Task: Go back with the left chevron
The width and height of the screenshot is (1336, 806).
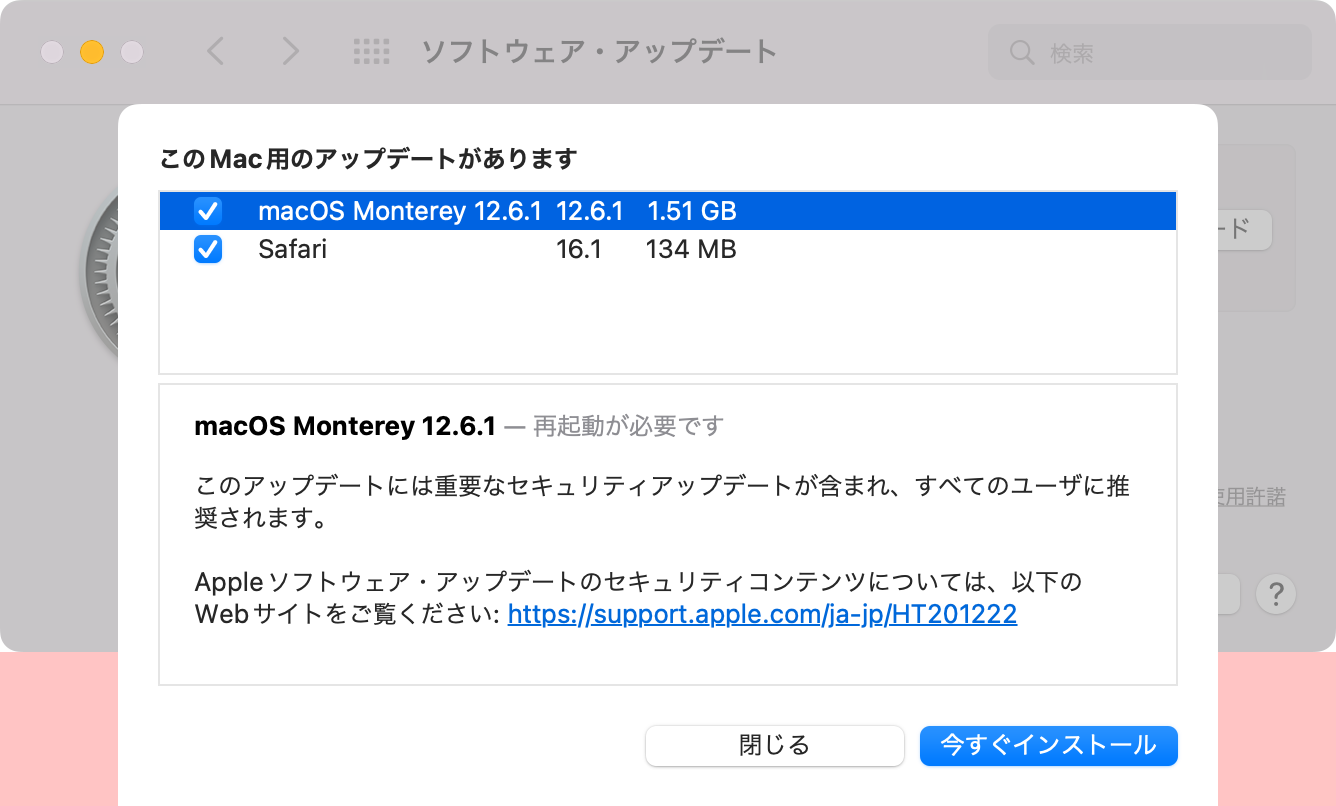Action: pos(215,51)
